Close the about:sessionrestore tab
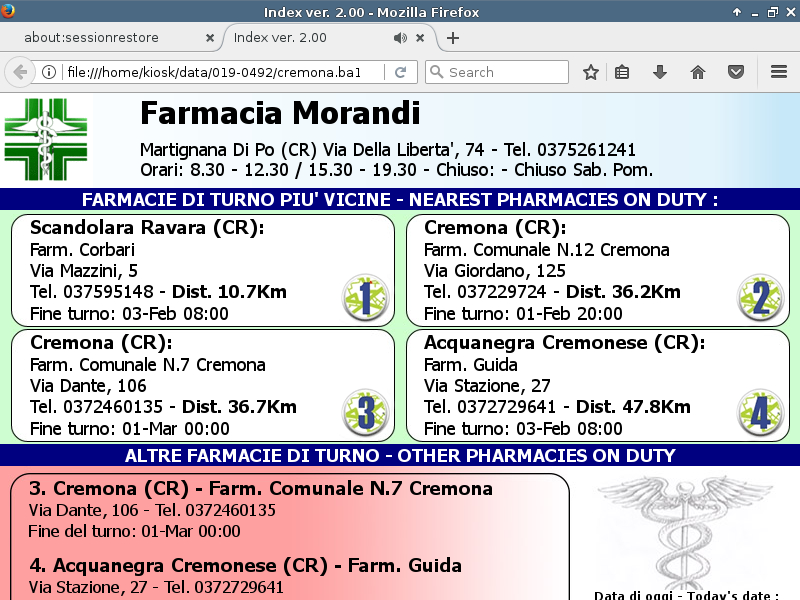 pyautogui.click(x=210, y=38)
